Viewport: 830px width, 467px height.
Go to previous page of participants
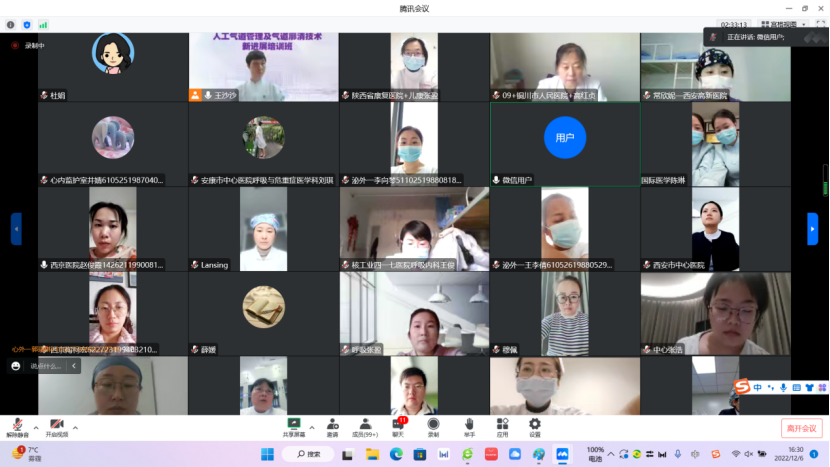[x=16, y=229]
